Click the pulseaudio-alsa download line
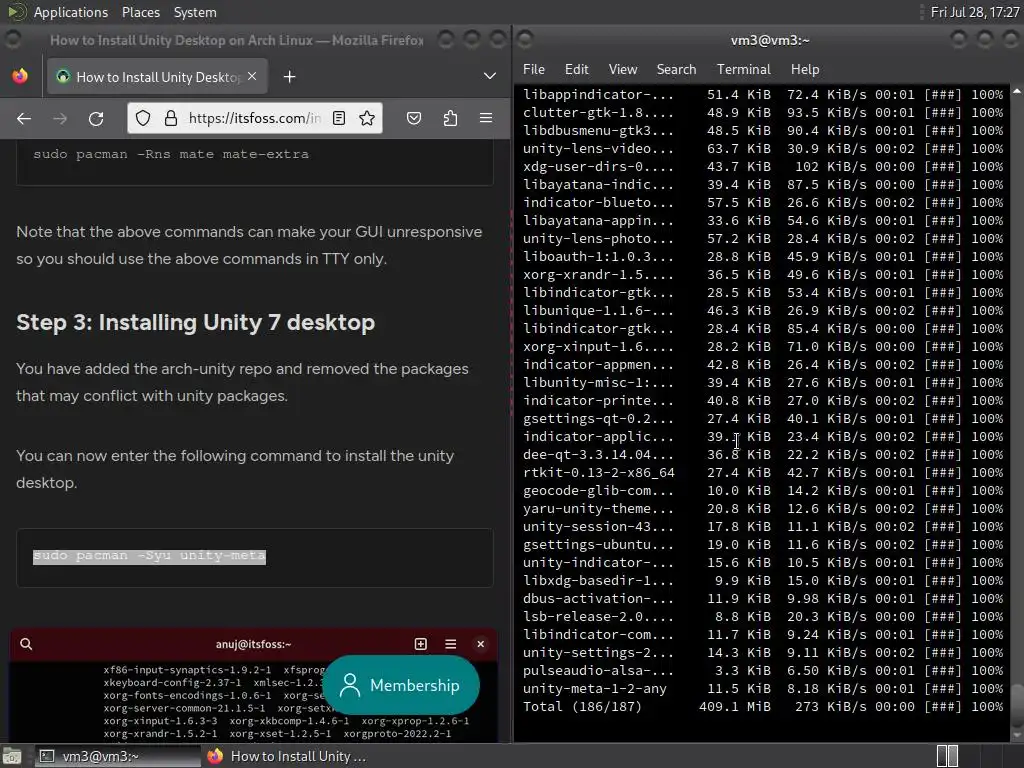The image size is (1024, 768). point(763,671)
